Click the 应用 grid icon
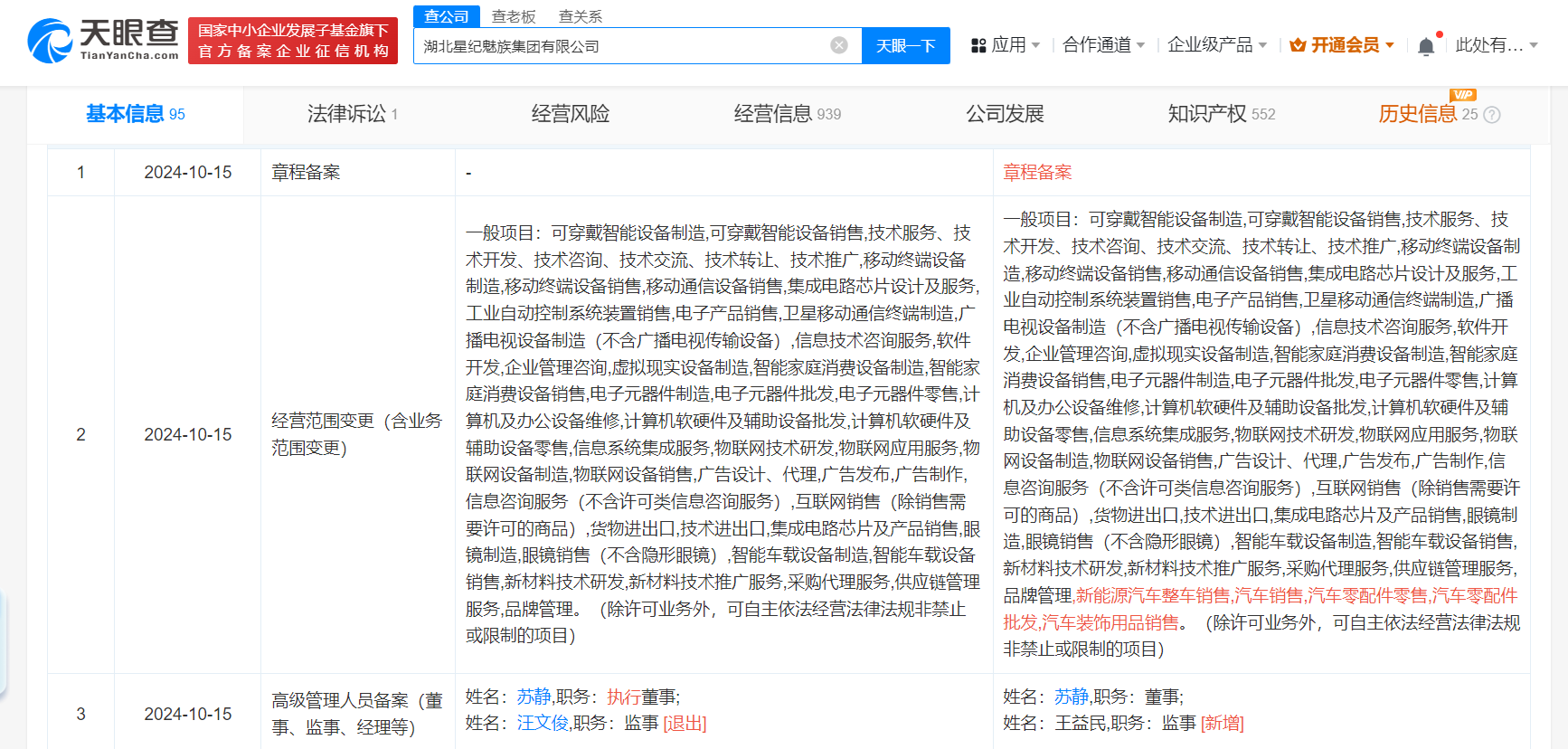 [978, 45]
